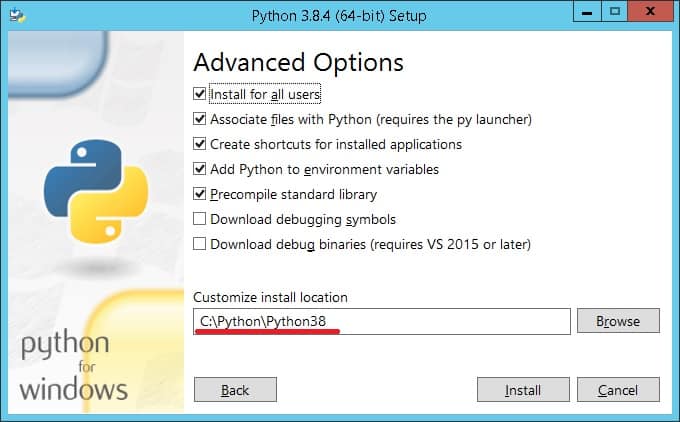680x422 pixels.
Task: Enable Download debugging symbols
Action: (x=199, y=219)
